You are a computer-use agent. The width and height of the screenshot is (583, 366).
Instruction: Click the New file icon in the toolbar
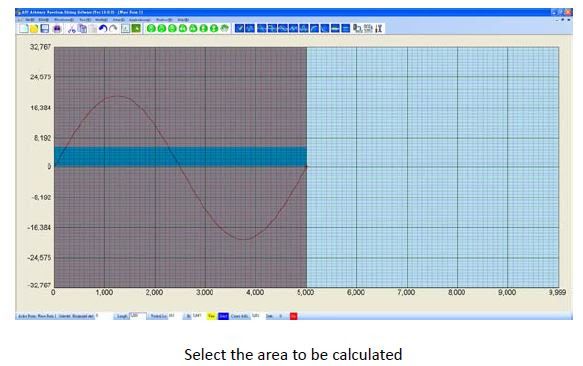[23, 29]
